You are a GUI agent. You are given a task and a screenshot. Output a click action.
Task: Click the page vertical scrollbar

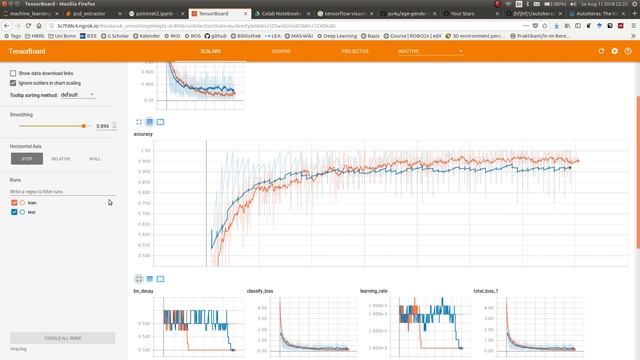(638, 171)
